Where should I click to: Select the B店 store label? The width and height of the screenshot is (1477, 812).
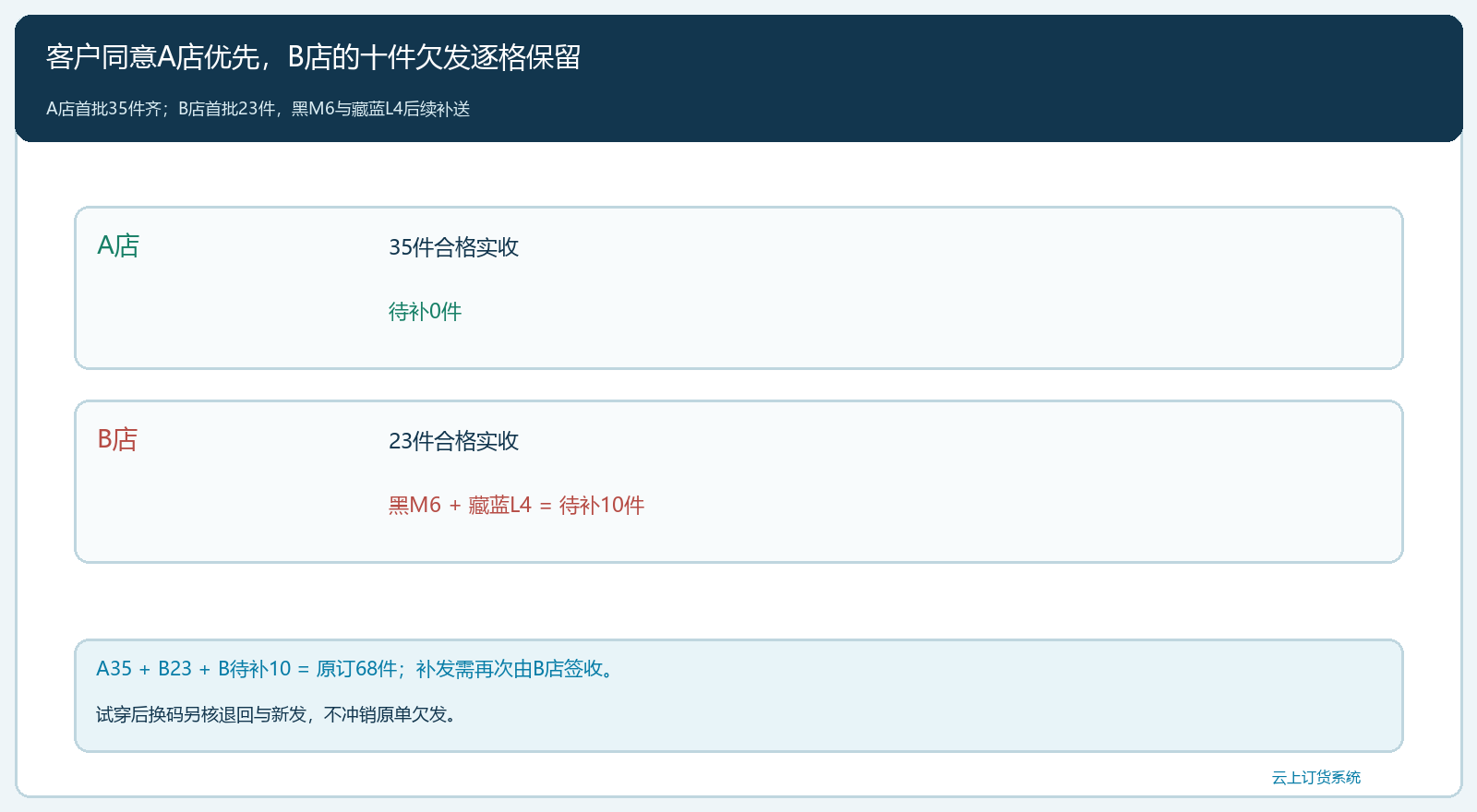(x=117, y=439)
